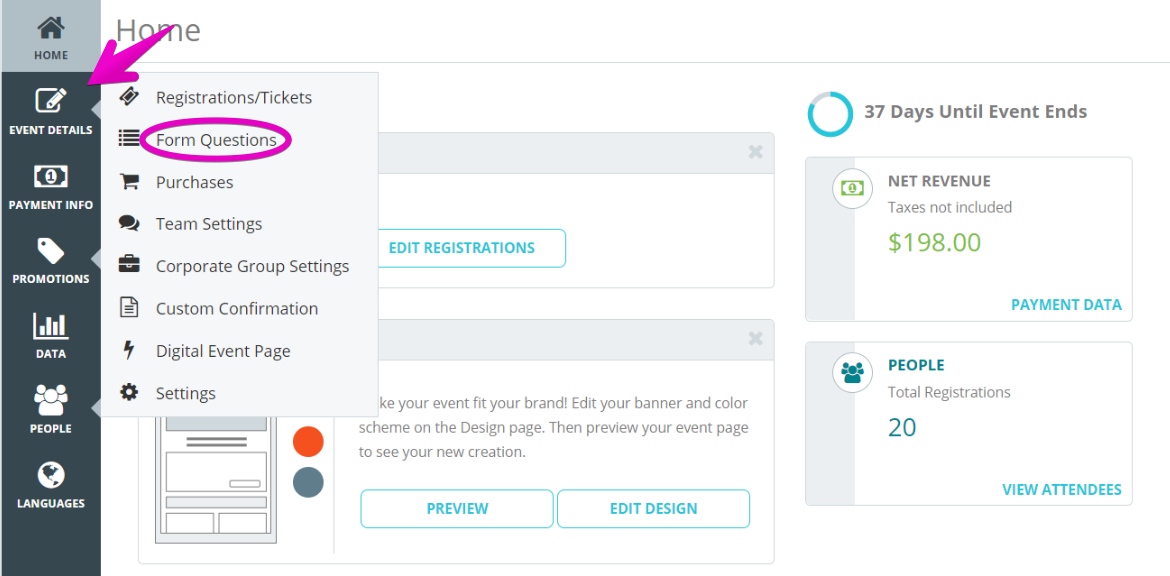Image resolution: width=1170 pixels, height=576 pixels.
Task: Click the Home icon in sidebar
Action: tap(51, 28)
